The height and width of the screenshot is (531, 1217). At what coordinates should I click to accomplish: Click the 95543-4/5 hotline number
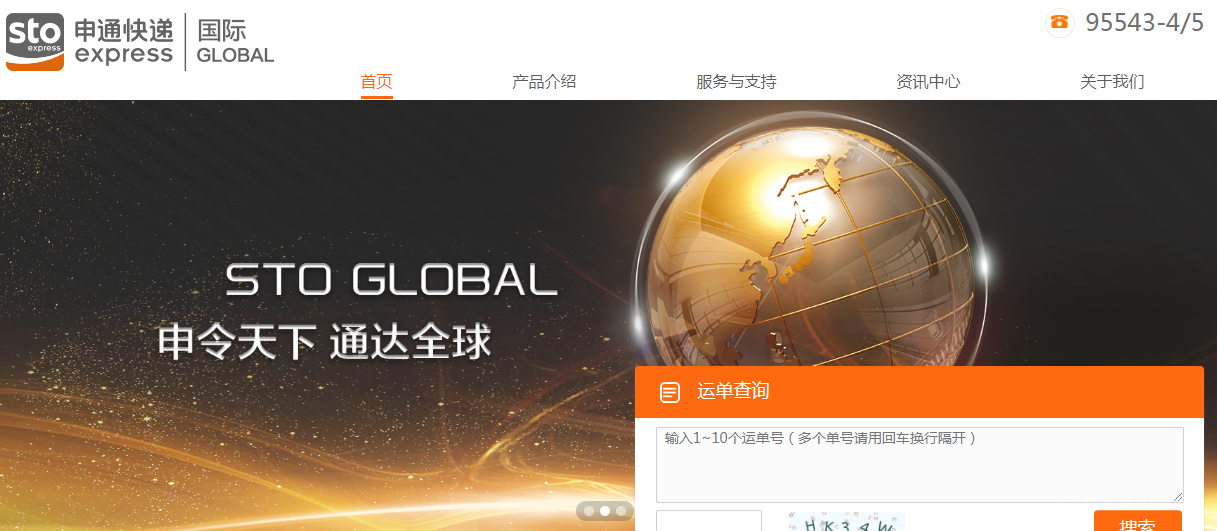(x=1145, y=23)
